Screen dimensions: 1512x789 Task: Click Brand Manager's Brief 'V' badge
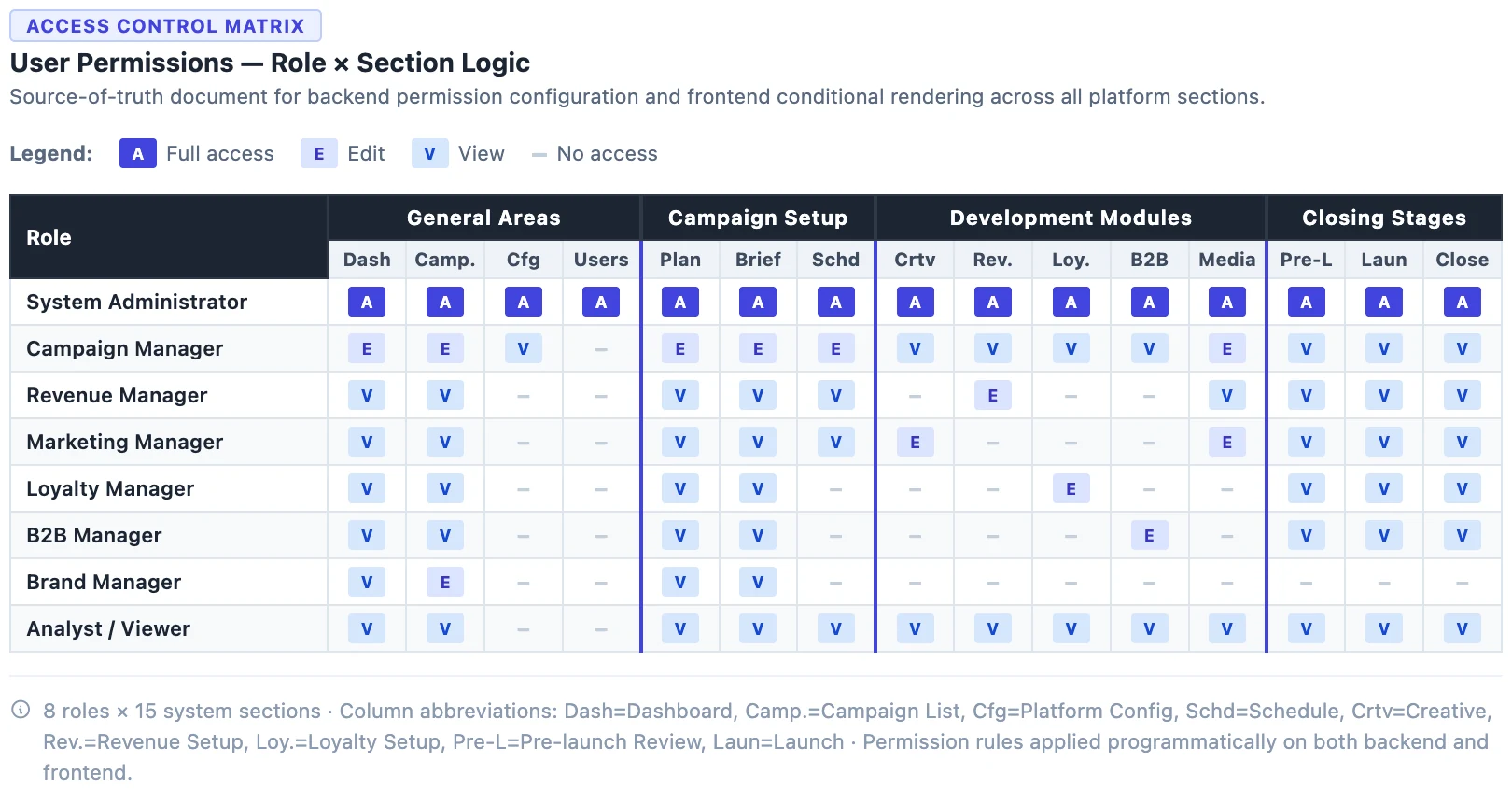758,582
